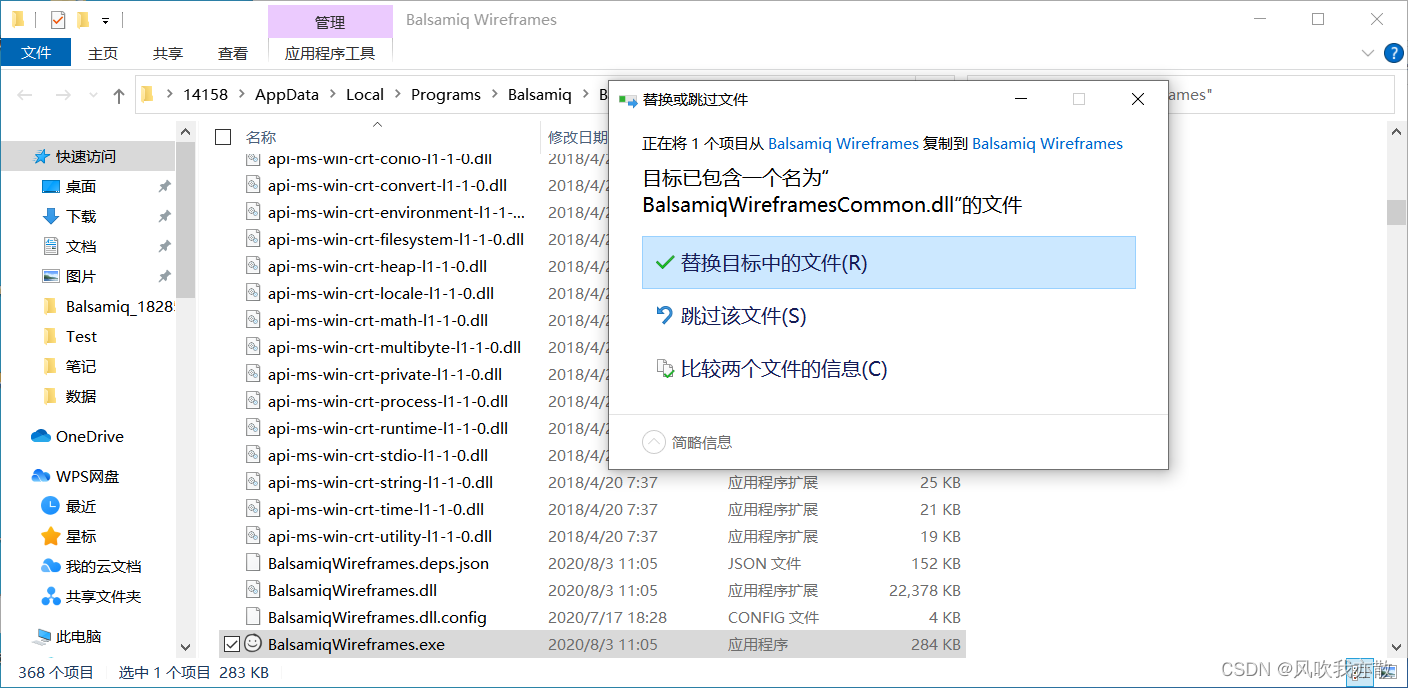This screenshot has height=688, width=1408.
Task: Open the 查看 ribbon tab
Action: (x=233, y=53)
